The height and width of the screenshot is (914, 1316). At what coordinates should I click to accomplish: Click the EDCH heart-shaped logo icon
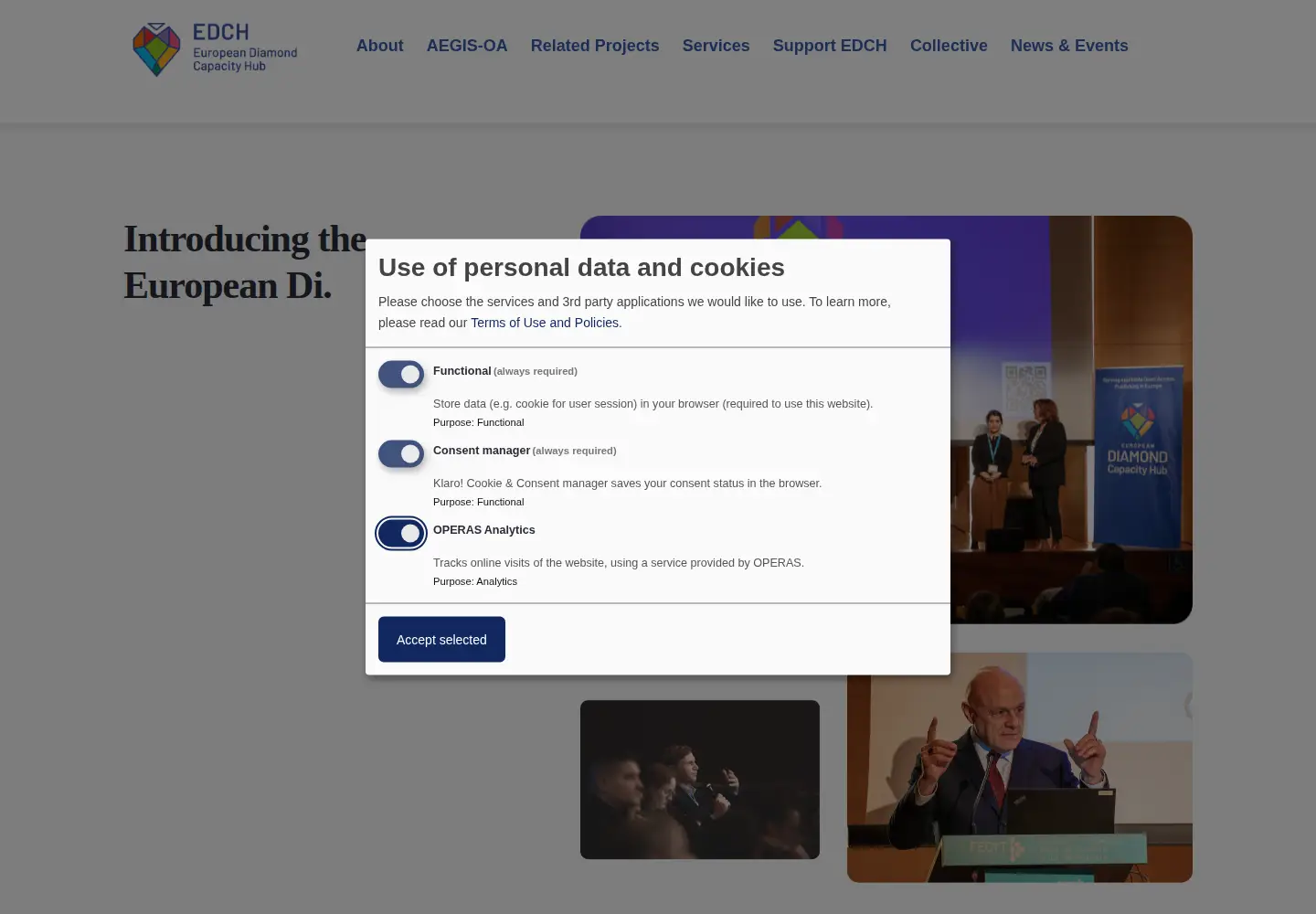point(156,49)
